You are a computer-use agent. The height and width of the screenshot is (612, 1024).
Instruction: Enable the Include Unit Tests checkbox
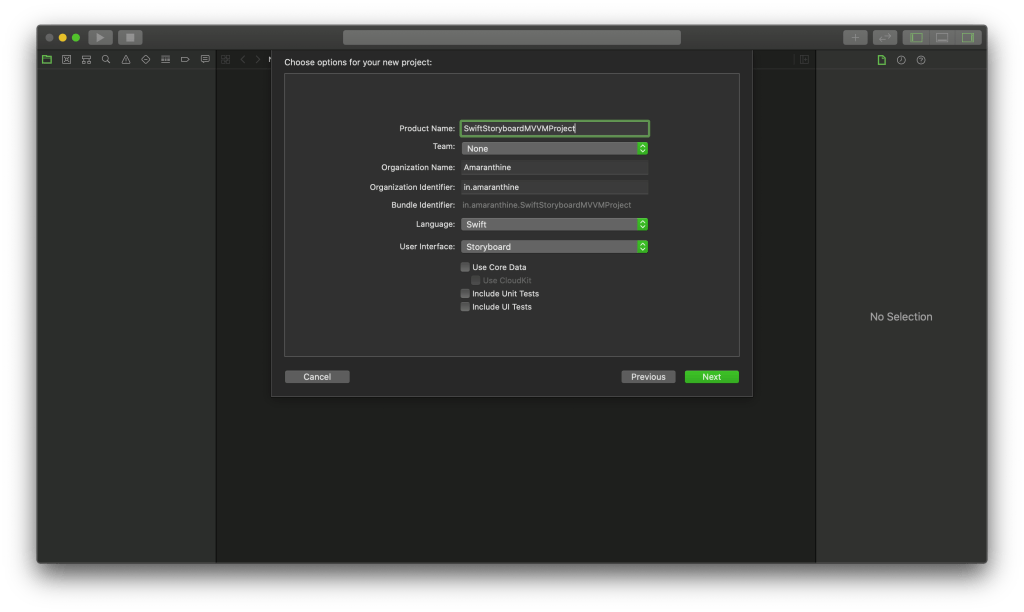tap(465, 294)
